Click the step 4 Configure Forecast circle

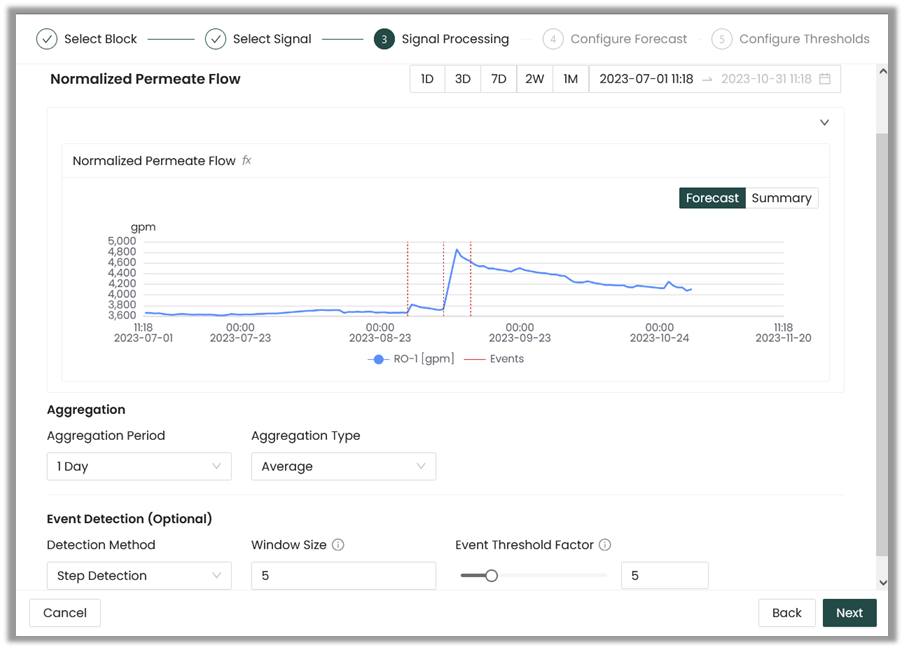pyautogui.click(x=553, y=39)
